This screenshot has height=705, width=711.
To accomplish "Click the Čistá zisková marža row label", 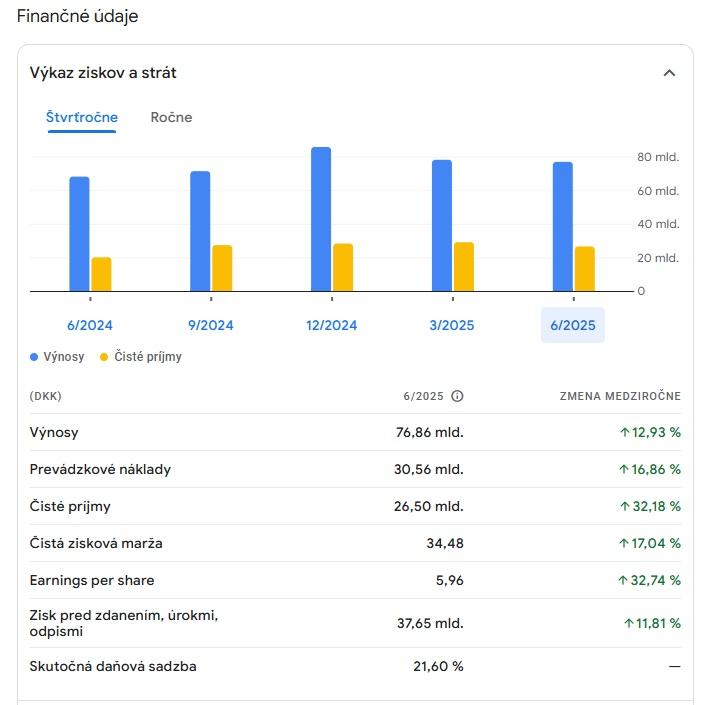I will 96,544.
